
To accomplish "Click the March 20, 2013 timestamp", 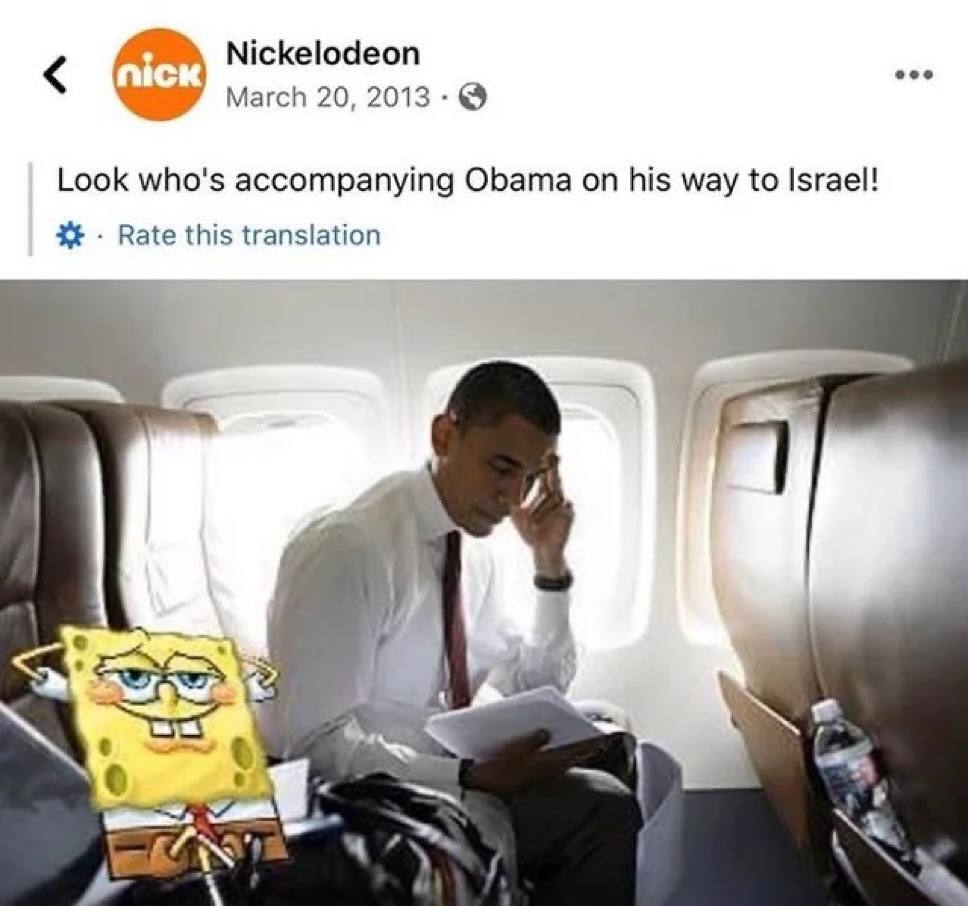I will (x=328, y=97).
